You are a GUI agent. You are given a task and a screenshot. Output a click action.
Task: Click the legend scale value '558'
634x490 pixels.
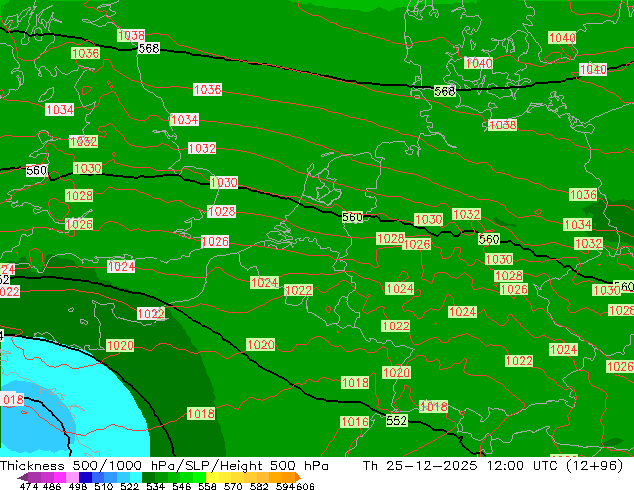pos(207,486)
